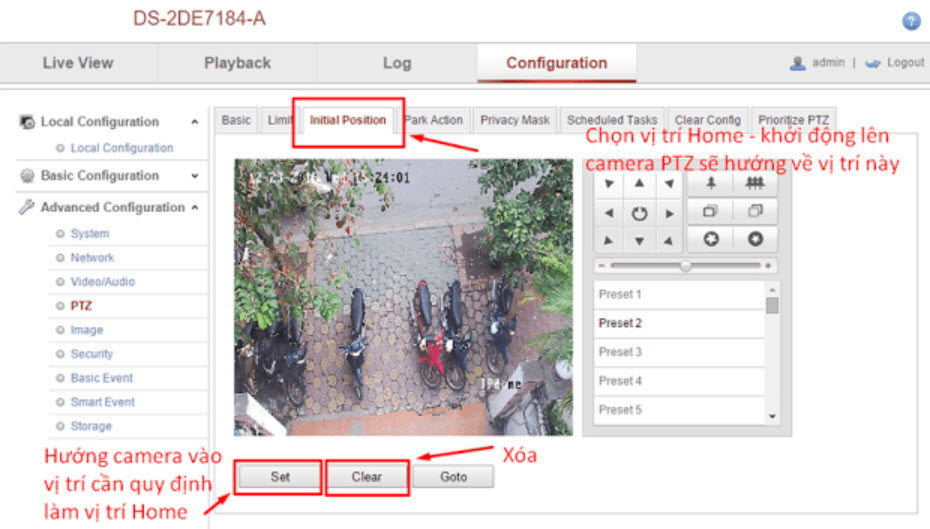Viewport: 930px width, 529px height.
Task: Decrease PTZ speed with minus icon
Action: point(601,266)
